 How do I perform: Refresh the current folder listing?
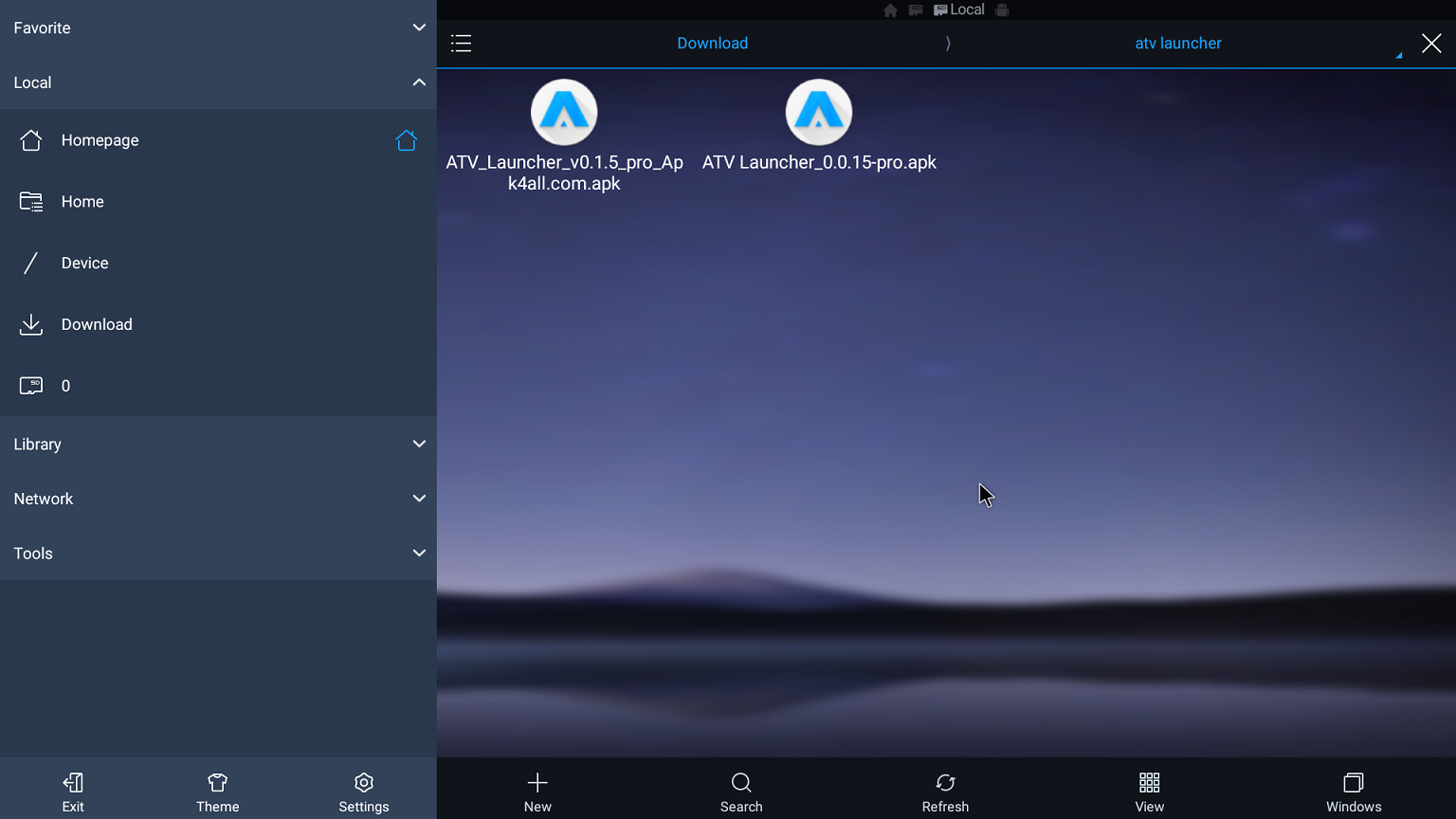(945, 792)
